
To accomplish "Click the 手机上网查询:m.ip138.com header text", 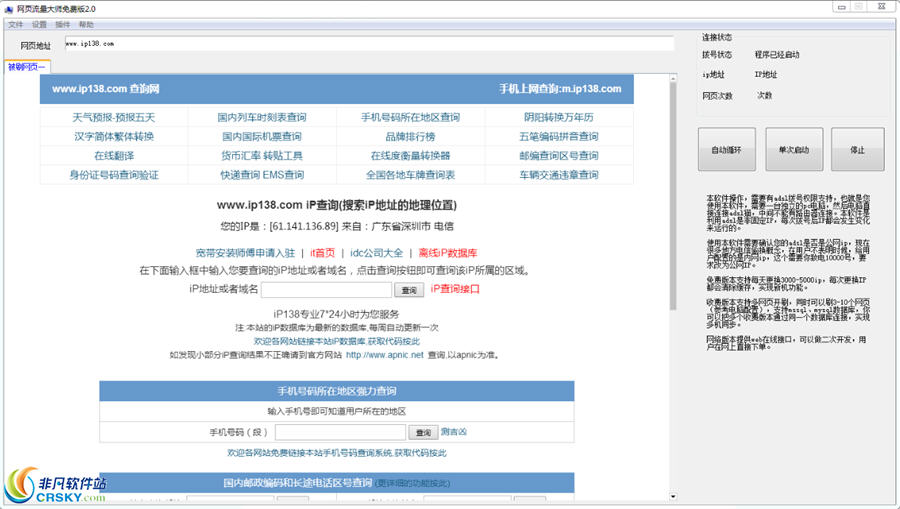I will coord(560,89).
